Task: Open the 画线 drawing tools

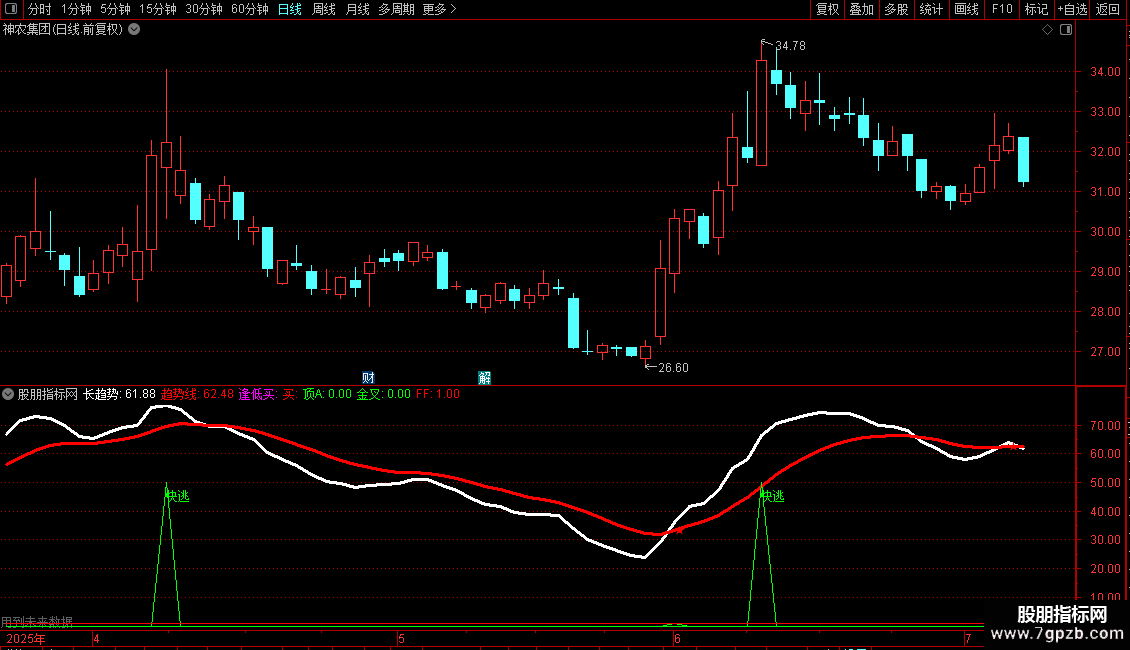Action: pyautogui.click(x=966, y=9)
